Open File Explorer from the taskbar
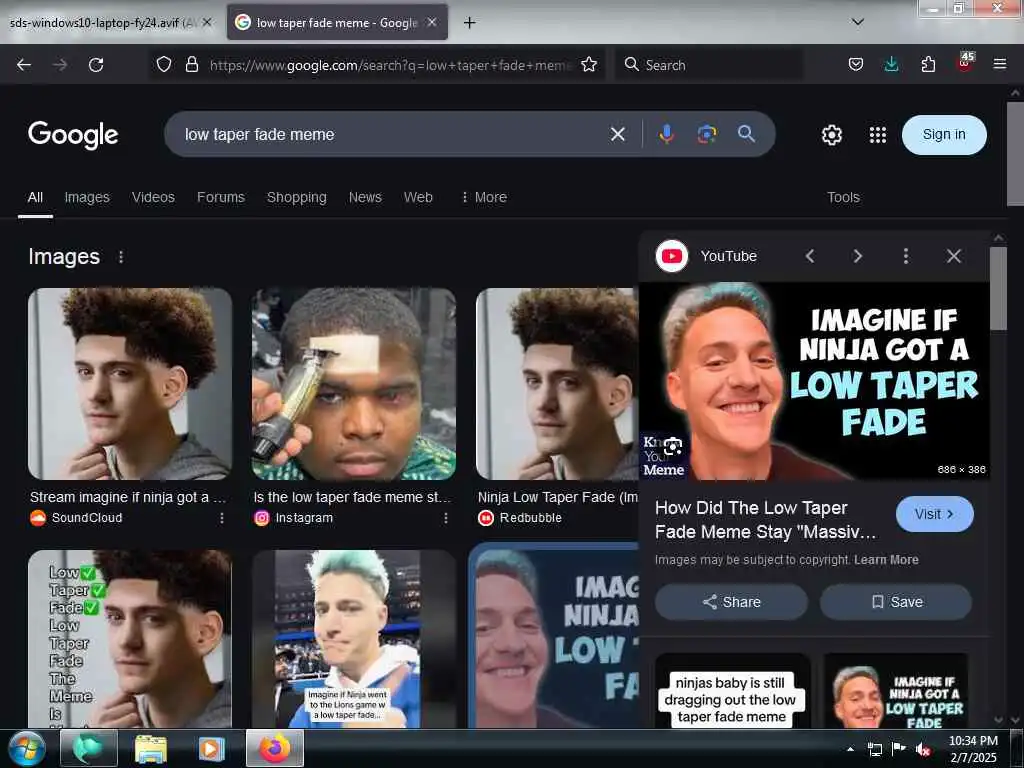1024x768 pixels. [150, 749]
